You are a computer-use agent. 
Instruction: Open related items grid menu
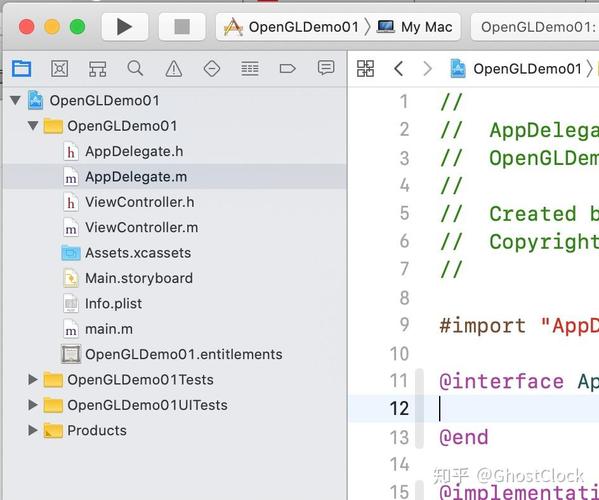coord(365,69)
